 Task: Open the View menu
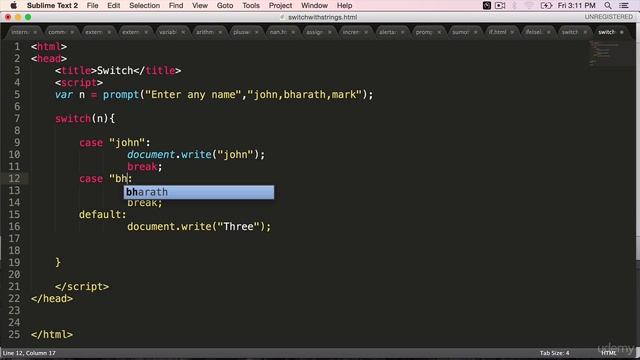click(x=200, y=5)
